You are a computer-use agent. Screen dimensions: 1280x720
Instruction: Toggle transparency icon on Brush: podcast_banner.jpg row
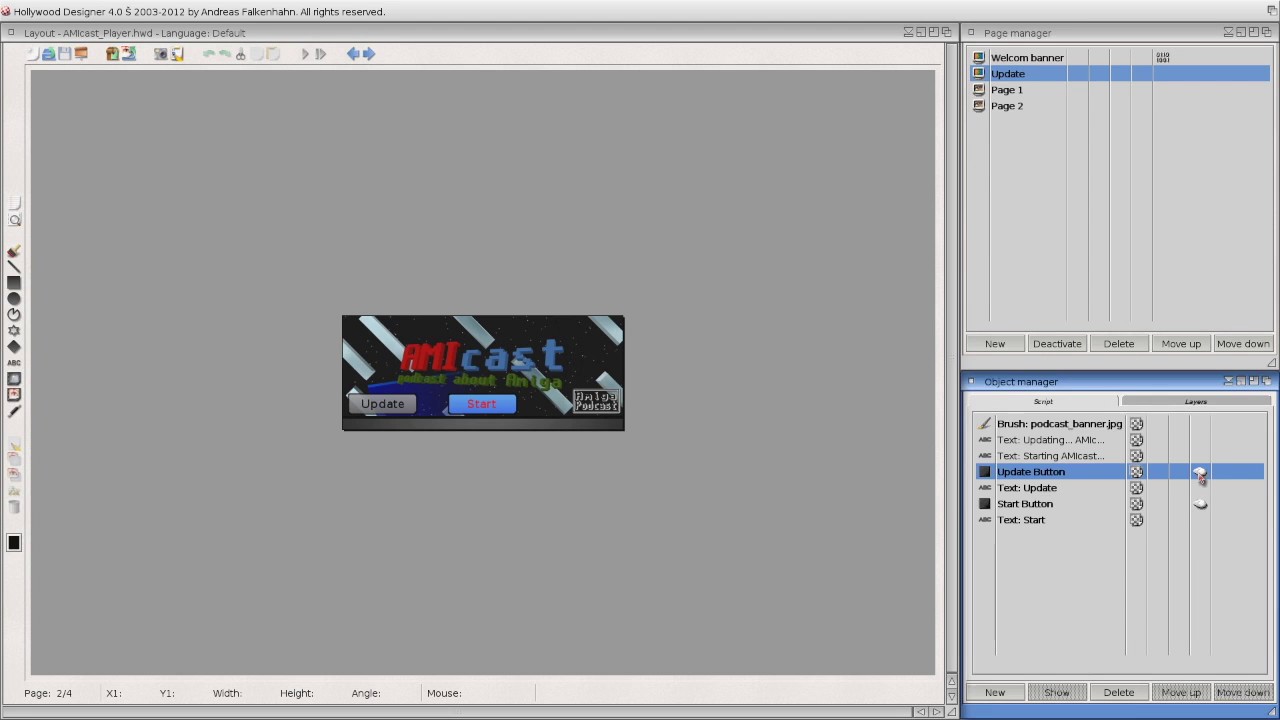click(1136, 424)
